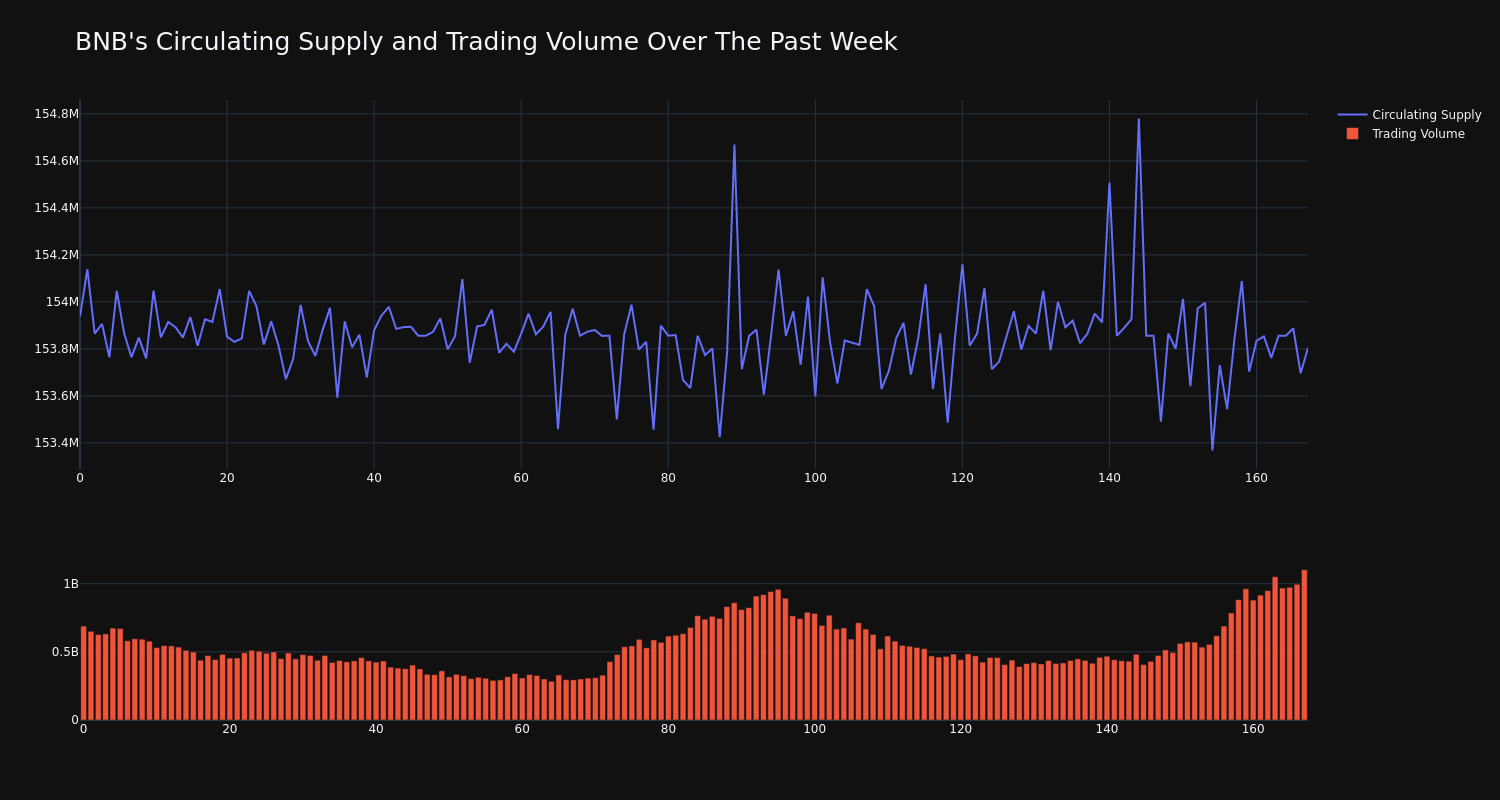Toggle the Circulating Supply legend entry
Viewport: 1500px width, 800px height.
[1409, 115]
